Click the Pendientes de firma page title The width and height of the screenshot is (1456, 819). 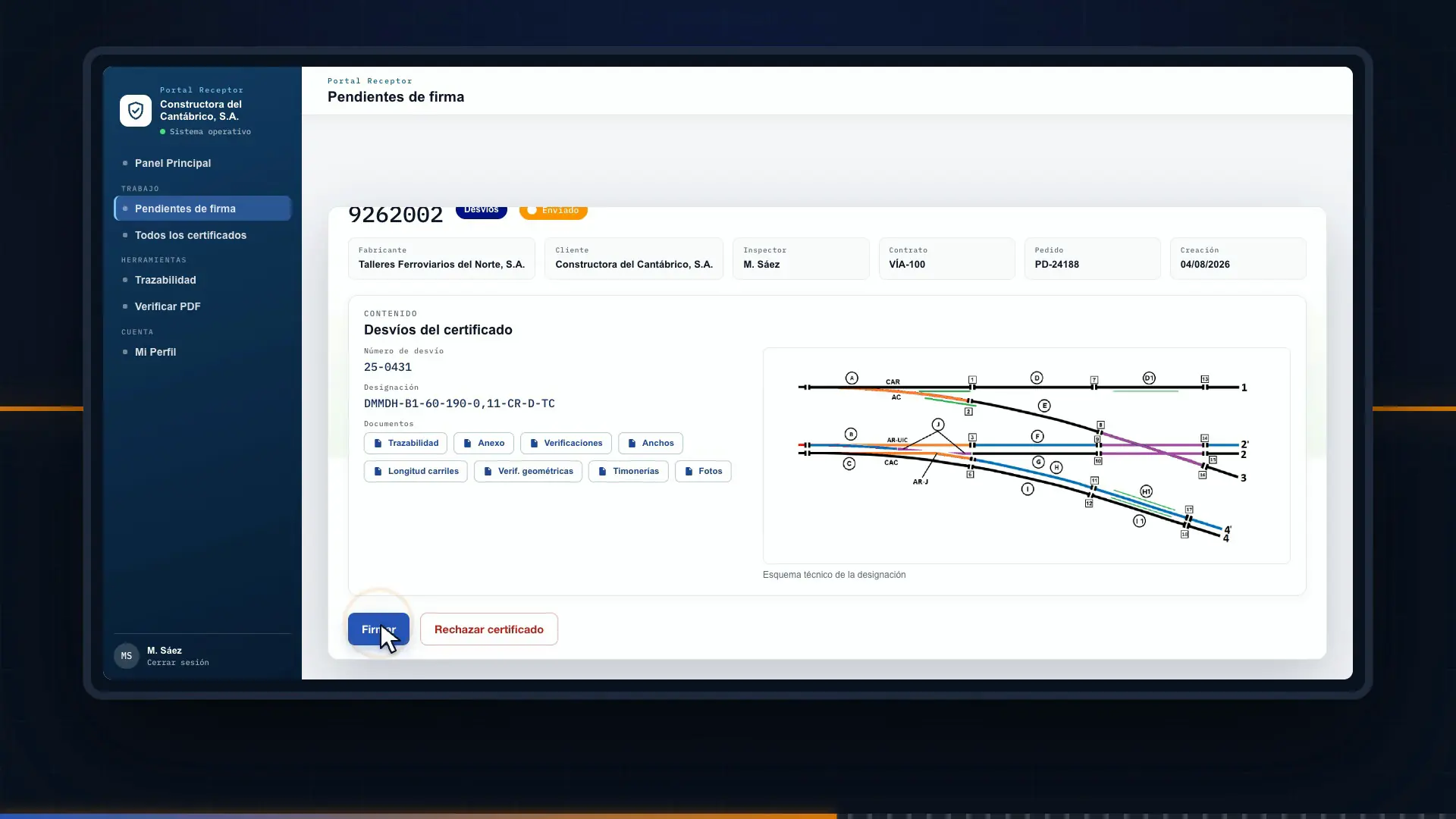pyautogui.click(x=396, y=97)
